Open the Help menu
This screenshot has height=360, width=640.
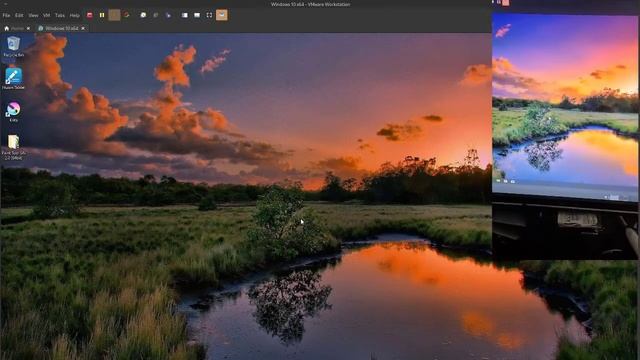(x=74, y=16)
